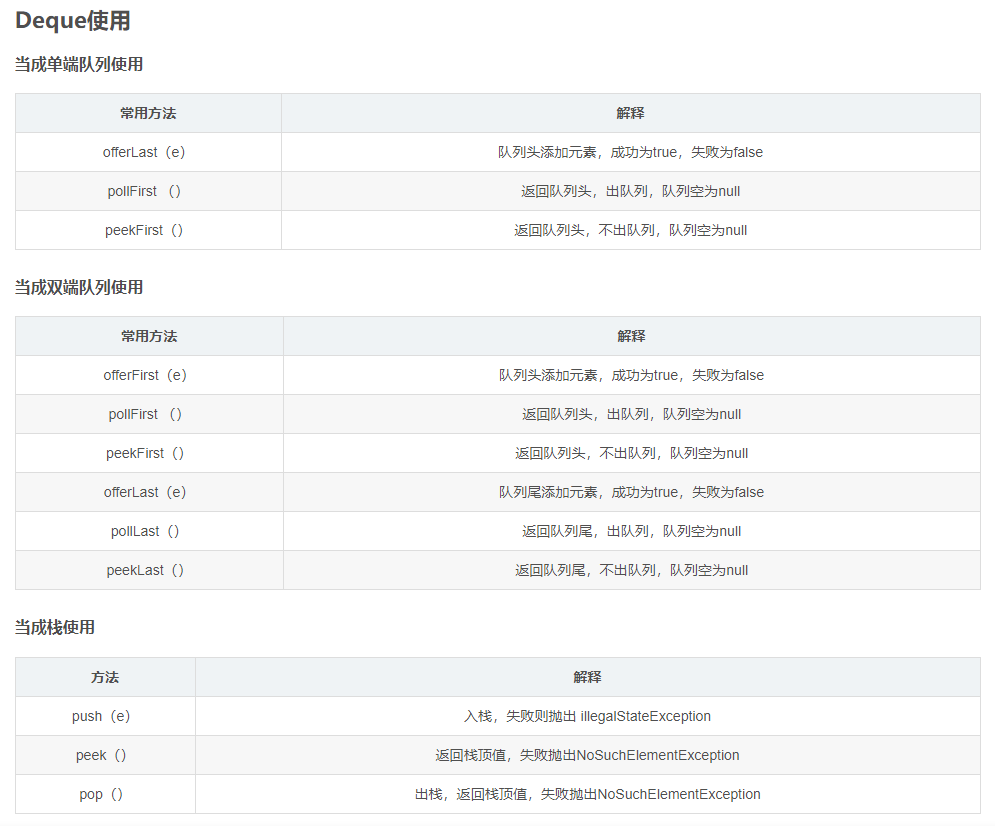Click the "入栈，失败则抛出 illegalStateException" description

(587, 716)
